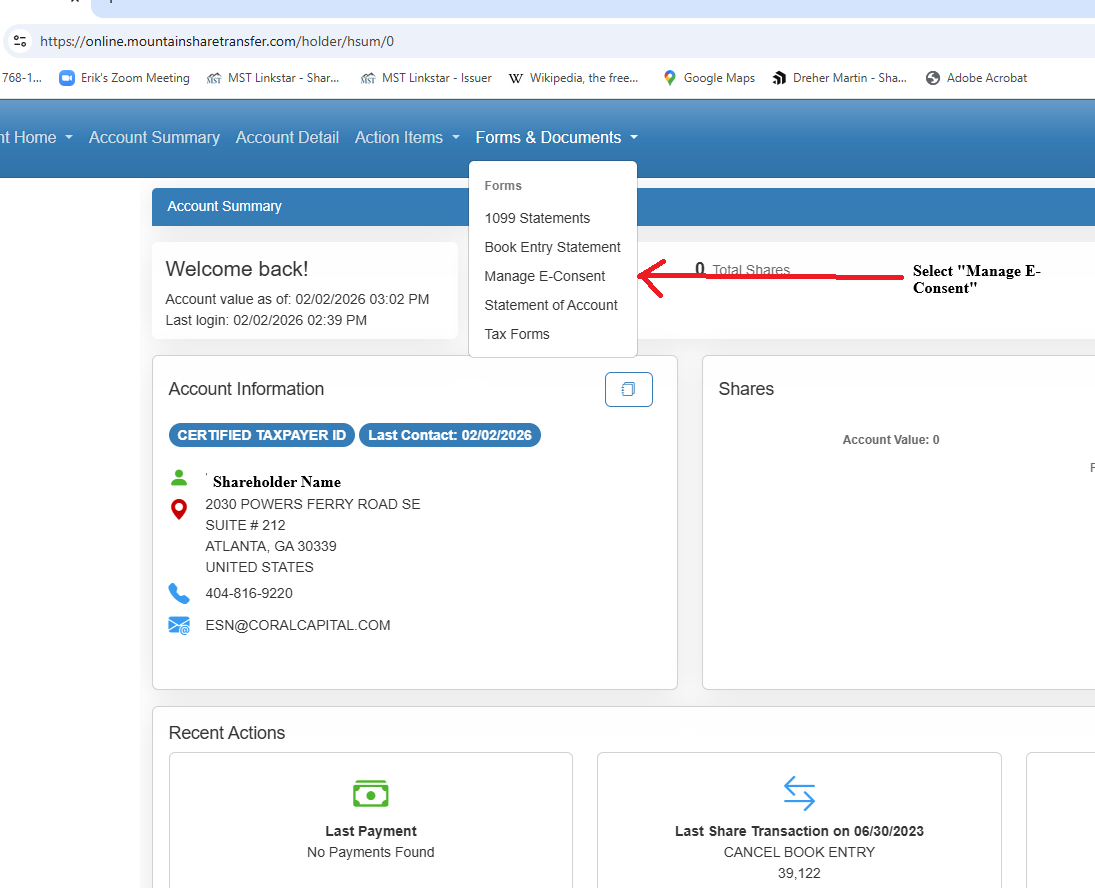Open the Google Maps bookmark
1095x888 pixels.
pyautogui.click(x=708, y=78)
